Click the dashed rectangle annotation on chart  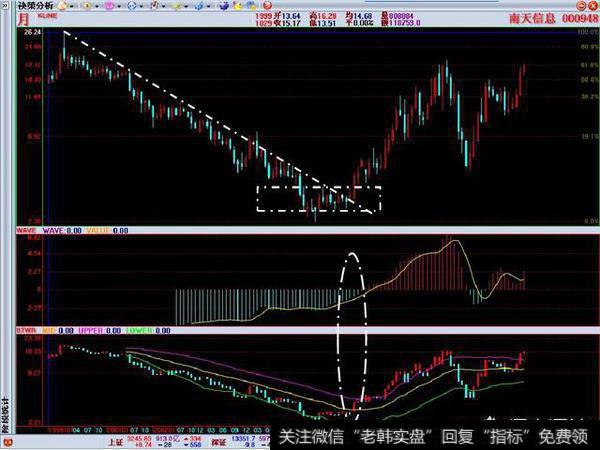[x=318, y=198]
